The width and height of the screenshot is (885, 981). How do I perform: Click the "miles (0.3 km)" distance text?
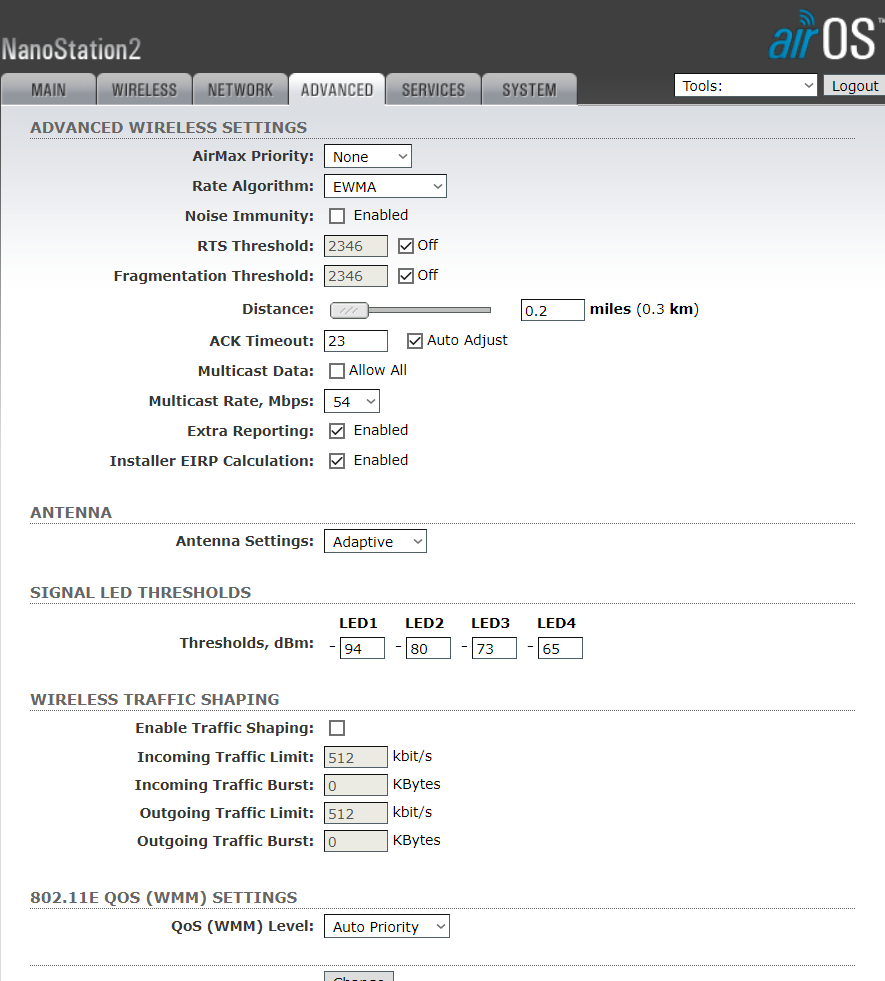pyautogui.click(x=644, y=309)
